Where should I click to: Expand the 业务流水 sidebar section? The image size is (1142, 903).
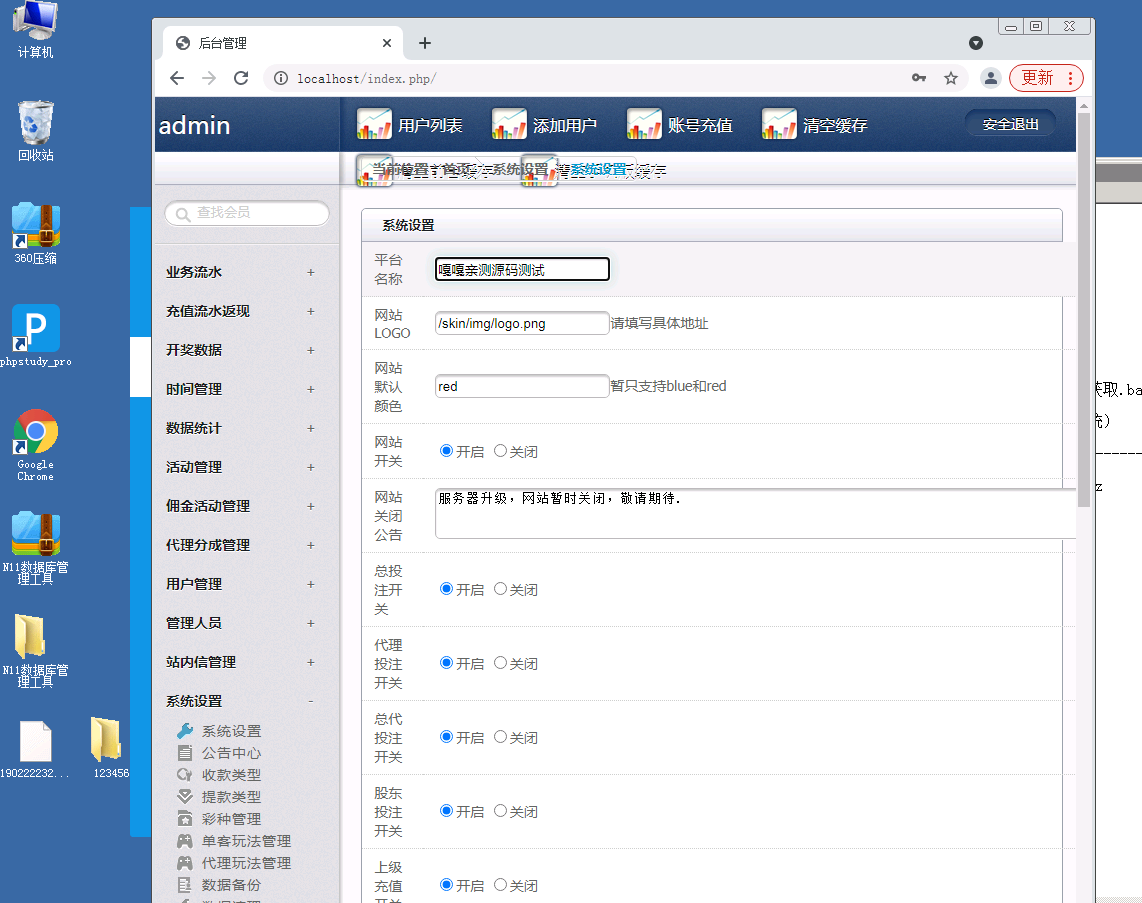tap(310, 272)
